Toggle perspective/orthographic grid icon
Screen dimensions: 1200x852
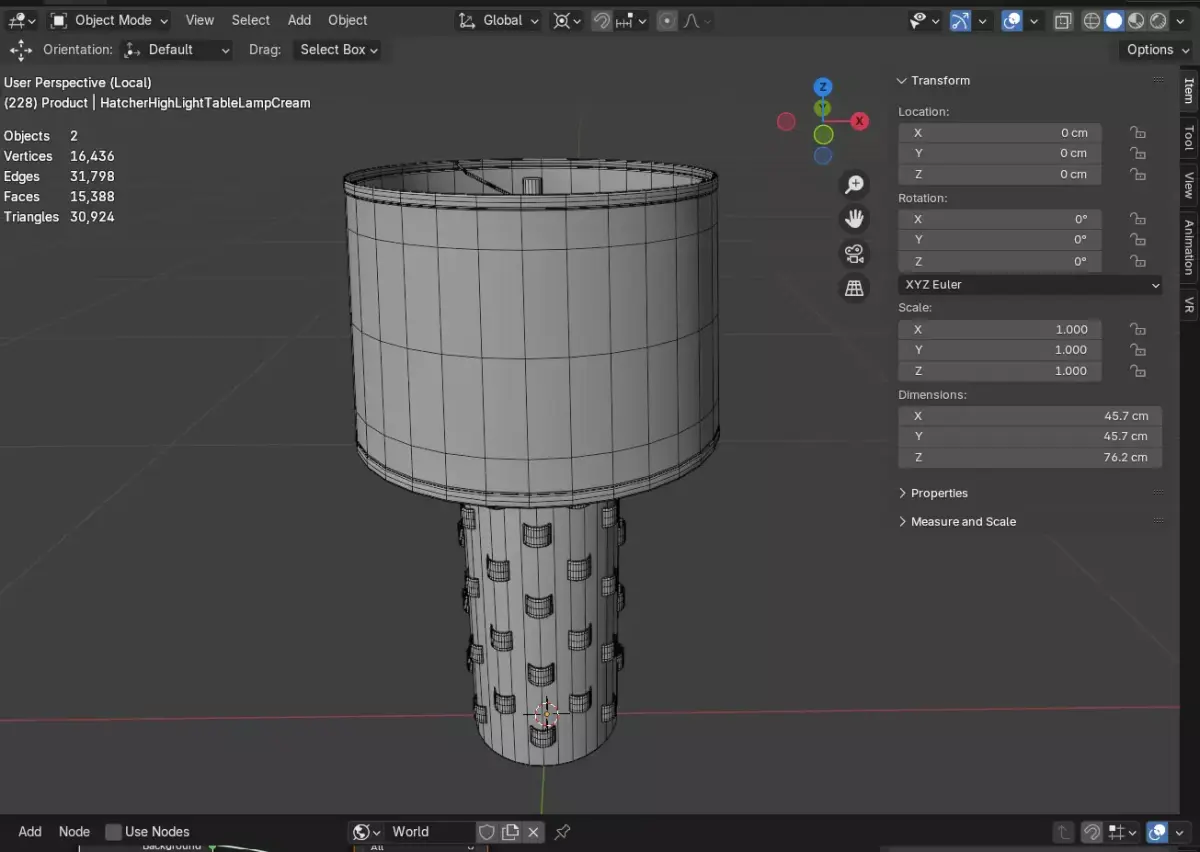(x=854, y=288)
